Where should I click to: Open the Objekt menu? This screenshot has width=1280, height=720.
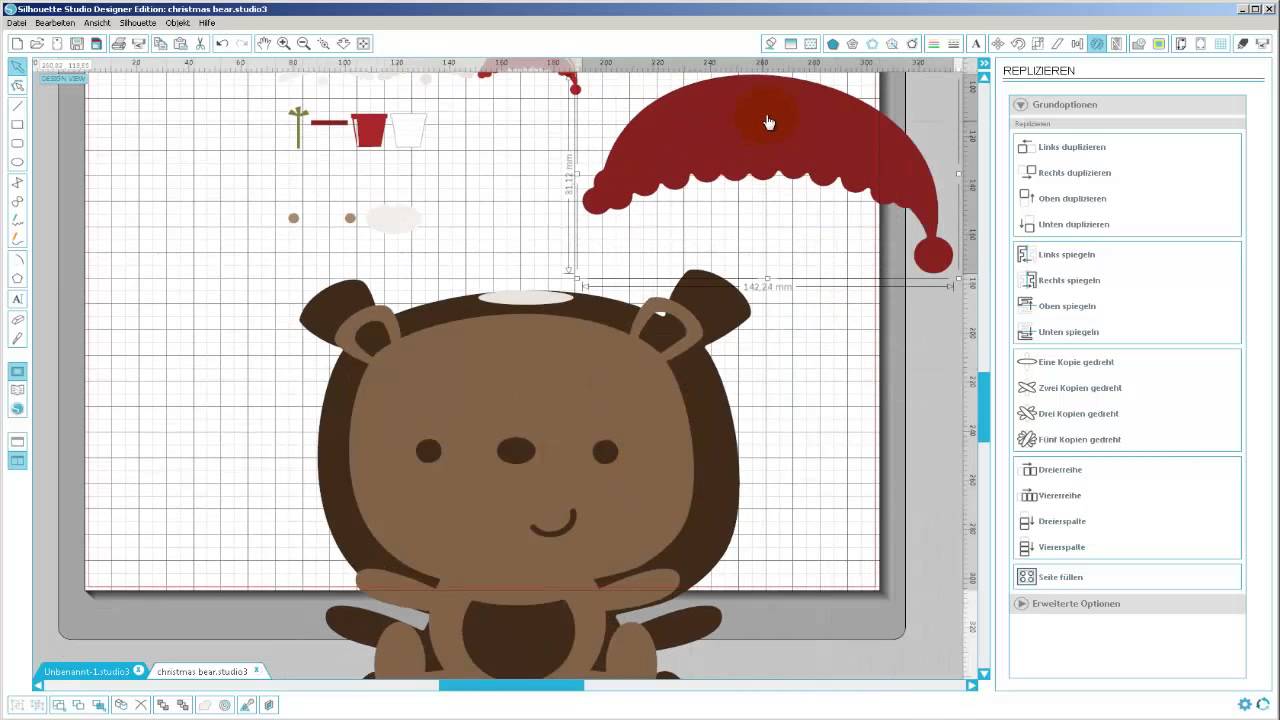pyautogui.click(x=178, y=23)
